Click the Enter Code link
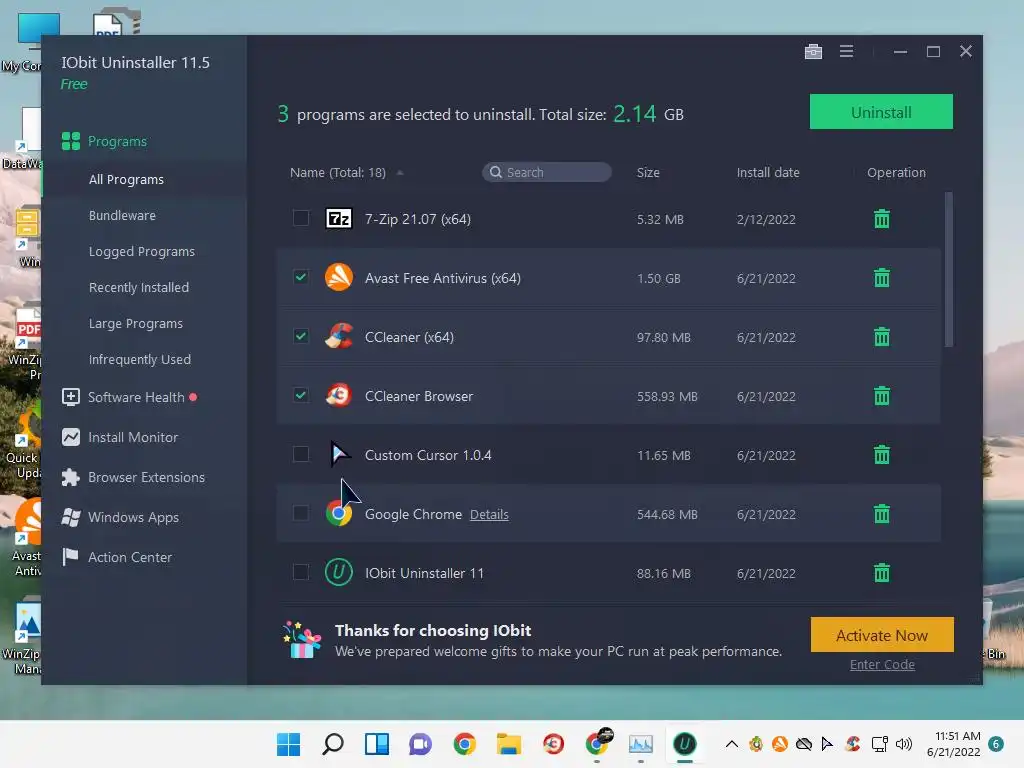The height and width of the screenshot is (768, 1024). point(882,664)
